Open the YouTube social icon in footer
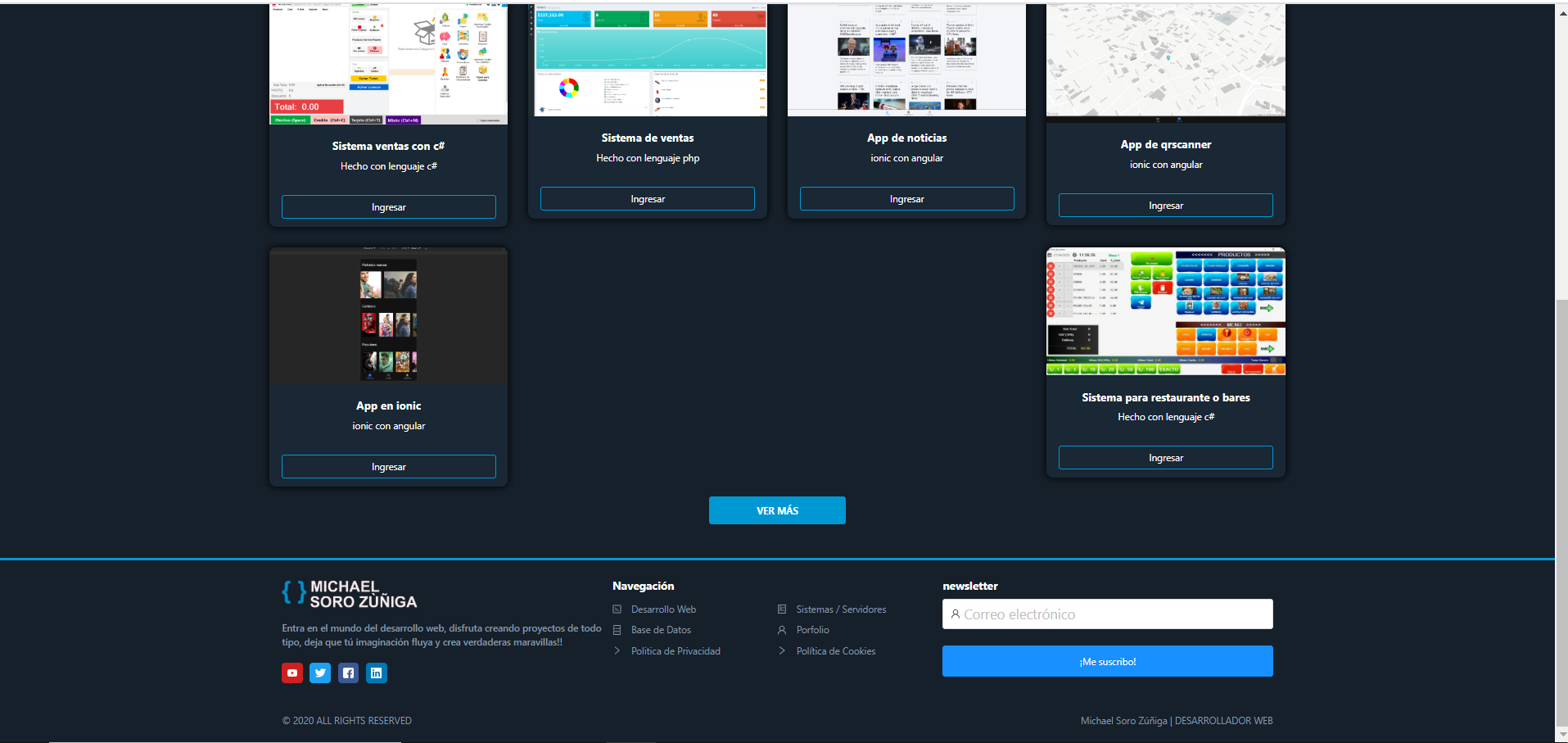Image resolution: width=1568 pixels, height=743 pixels. point(292,673)
